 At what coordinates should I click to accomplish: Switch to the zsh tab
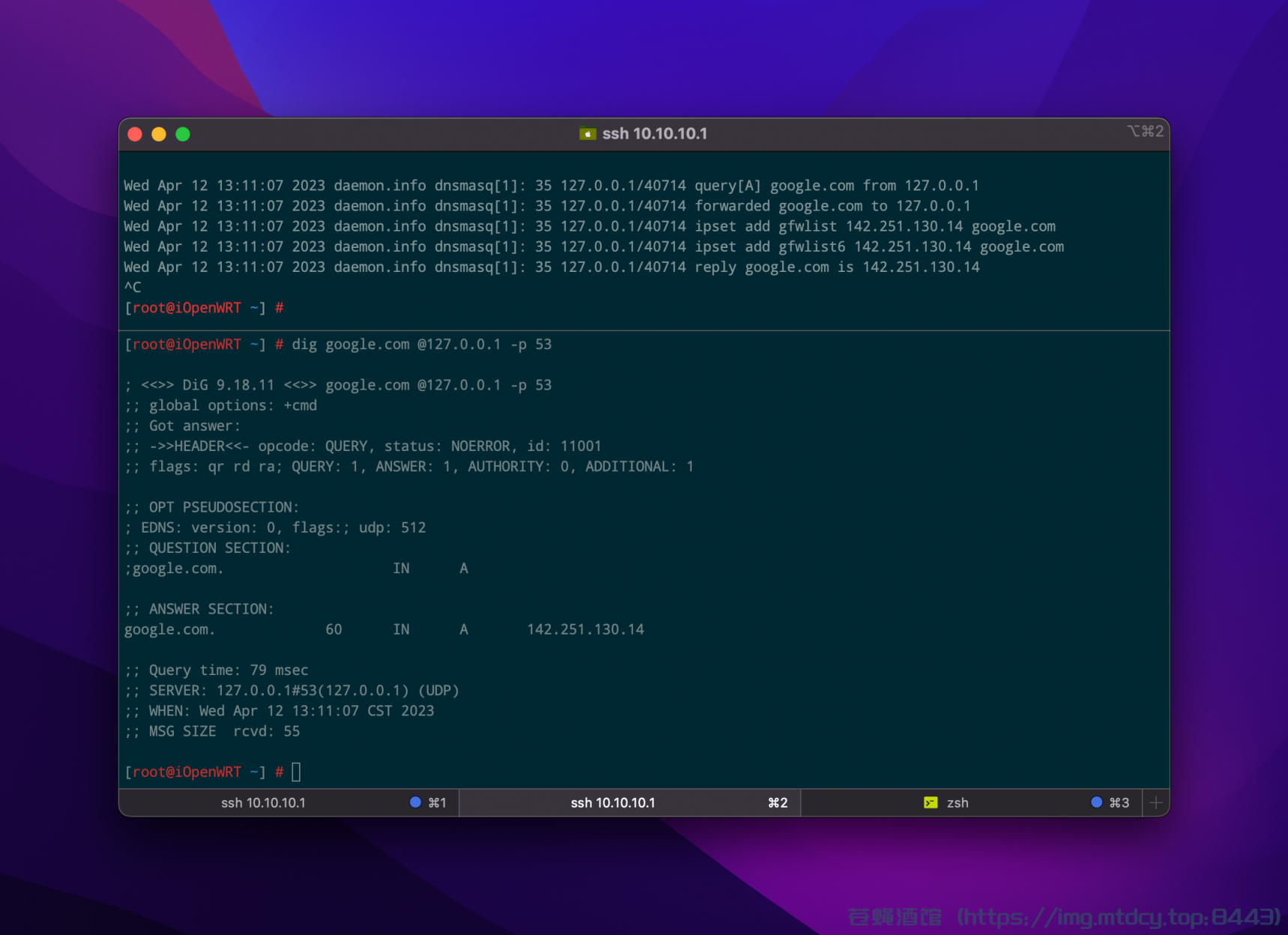click(971, 802)
